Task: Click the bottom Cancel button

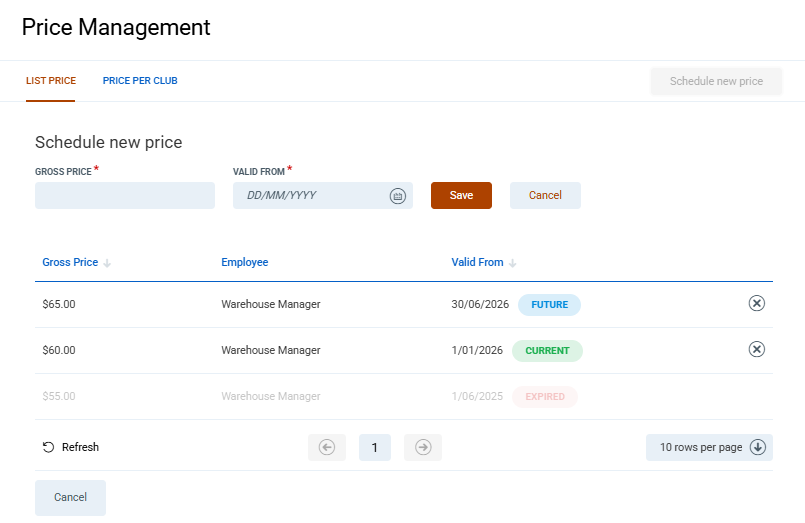Action: pos(70,497)
